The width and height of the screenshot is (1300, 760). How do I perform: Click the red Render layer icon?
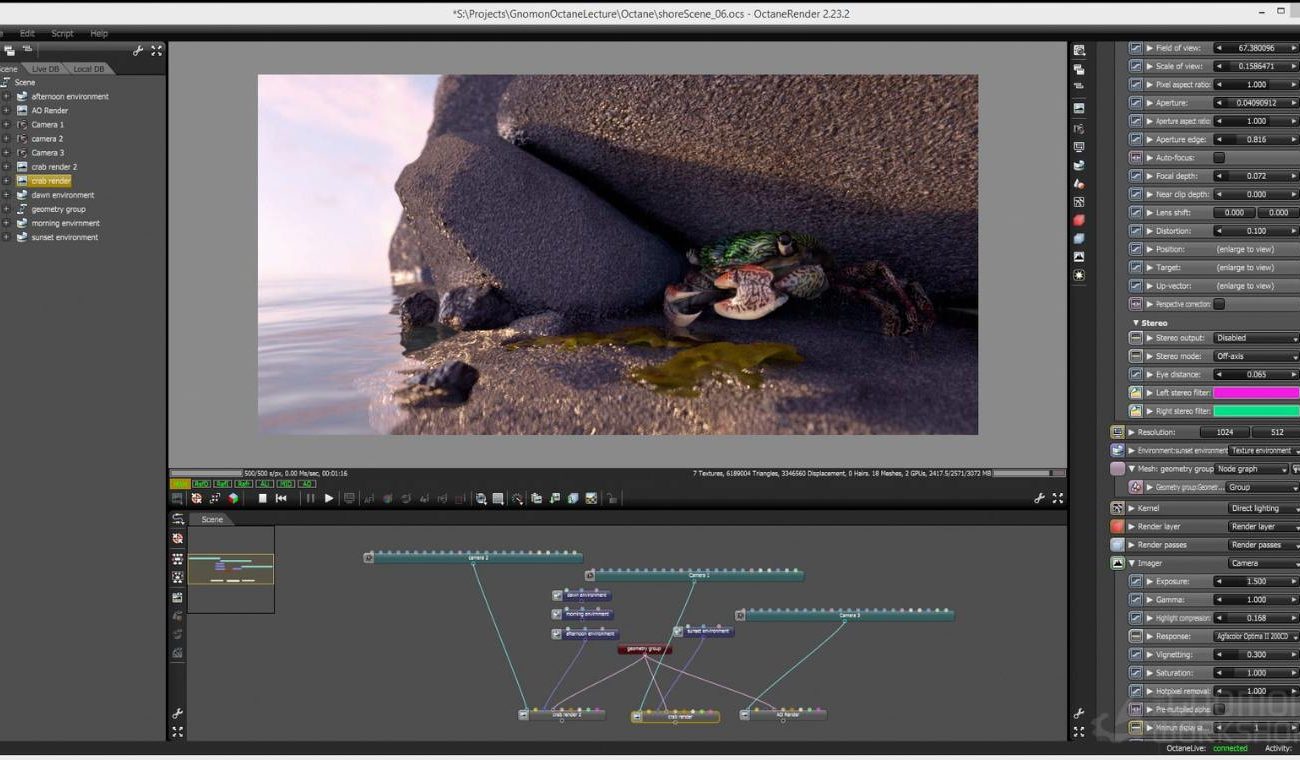1117,526
